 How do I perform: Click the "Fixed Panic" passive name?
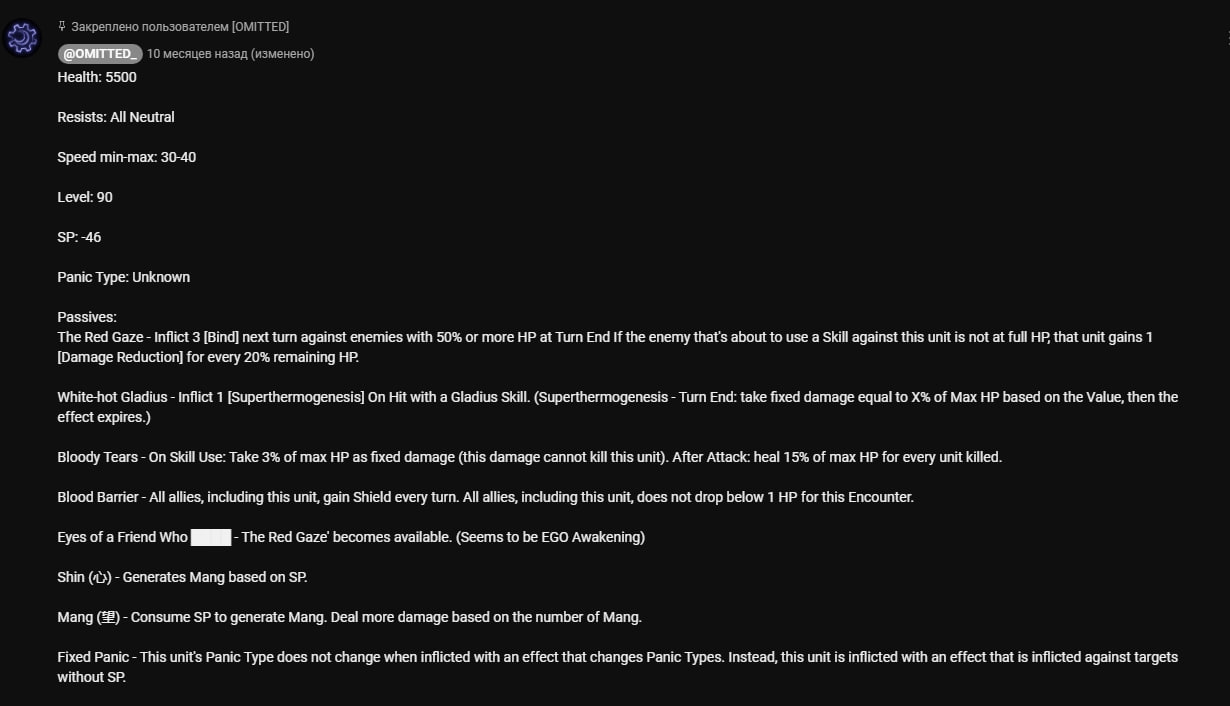point(93,657)
